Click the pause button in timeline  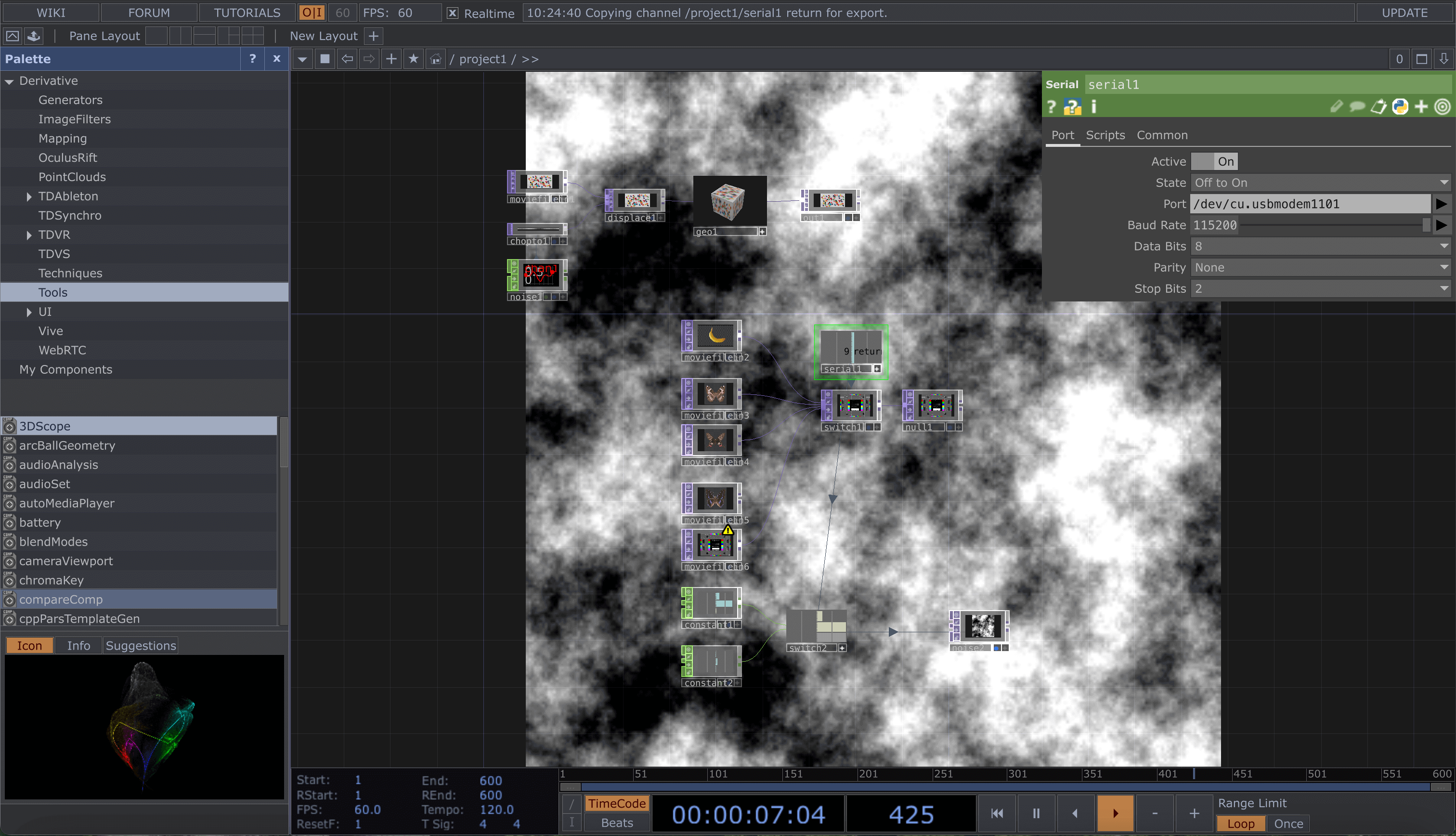point(1036,813)
